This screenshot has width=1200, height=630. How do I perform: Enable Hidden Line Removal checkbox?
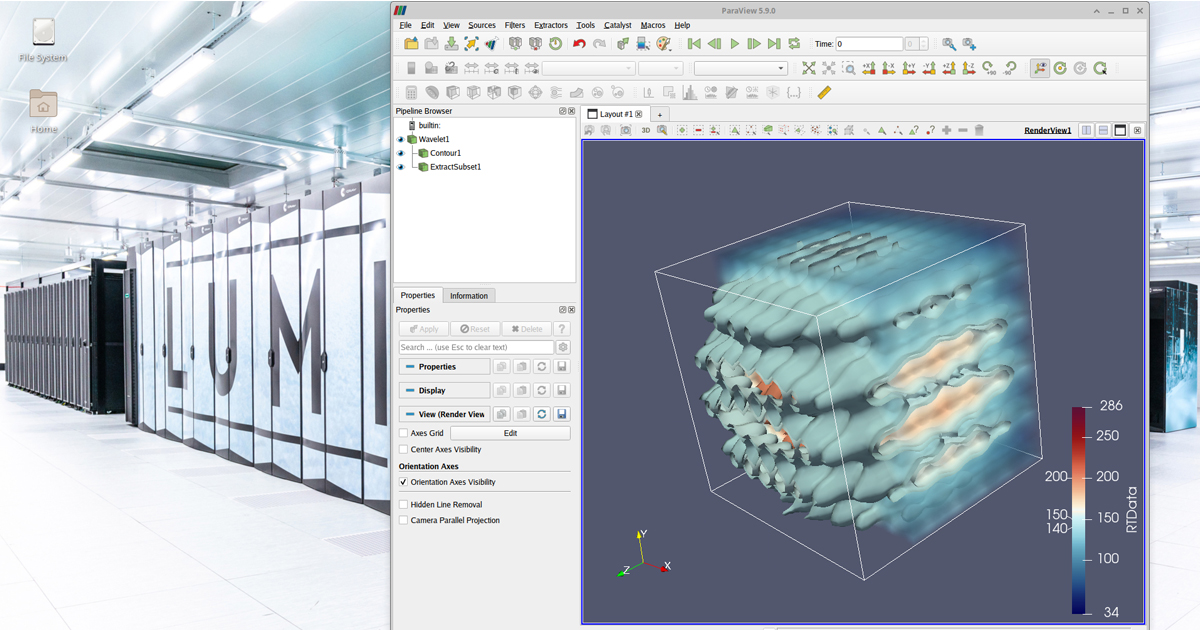(x=404, y=505)
